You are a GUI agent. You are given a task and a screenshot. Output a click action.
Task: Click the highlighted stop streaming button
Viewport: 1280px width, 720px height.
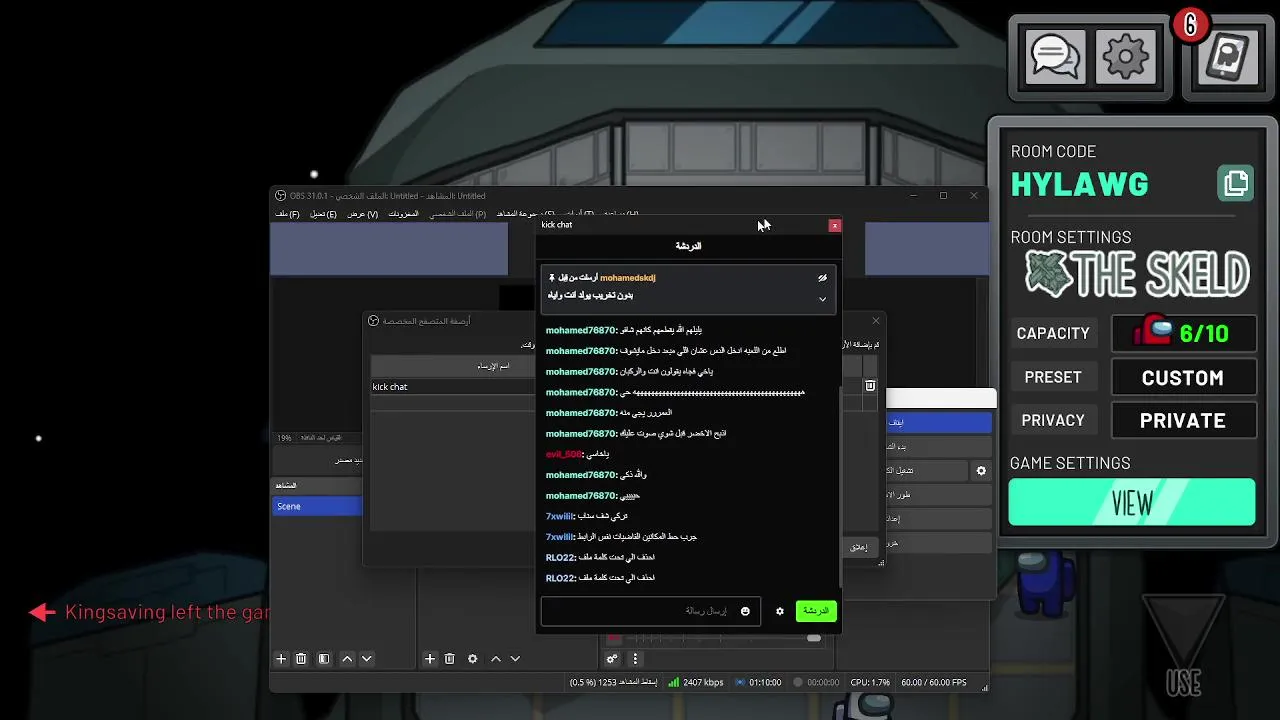pos(939,422)
